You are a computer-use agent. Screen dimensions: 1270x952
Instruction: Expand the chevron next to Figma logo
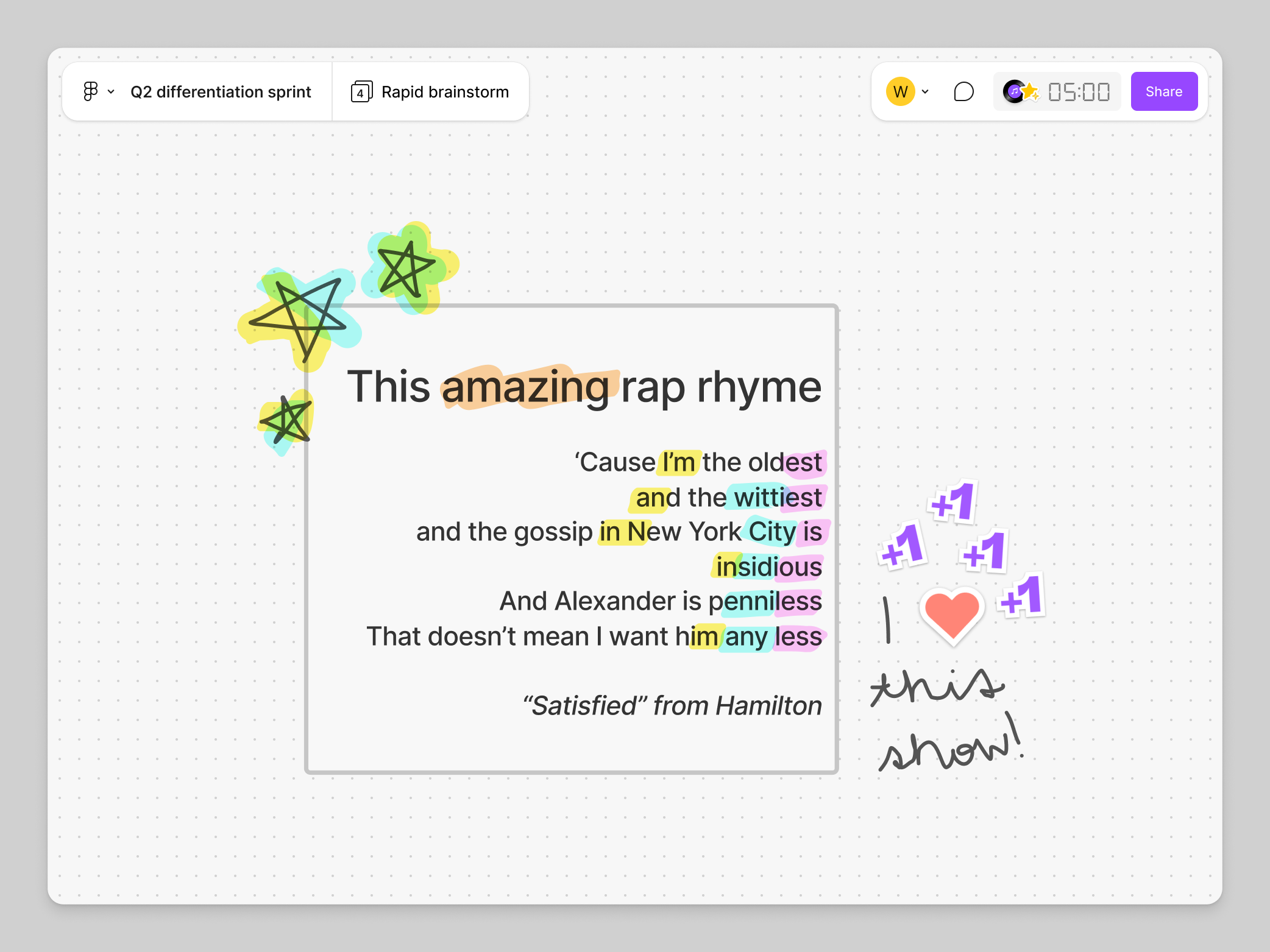tap(111, 92)
